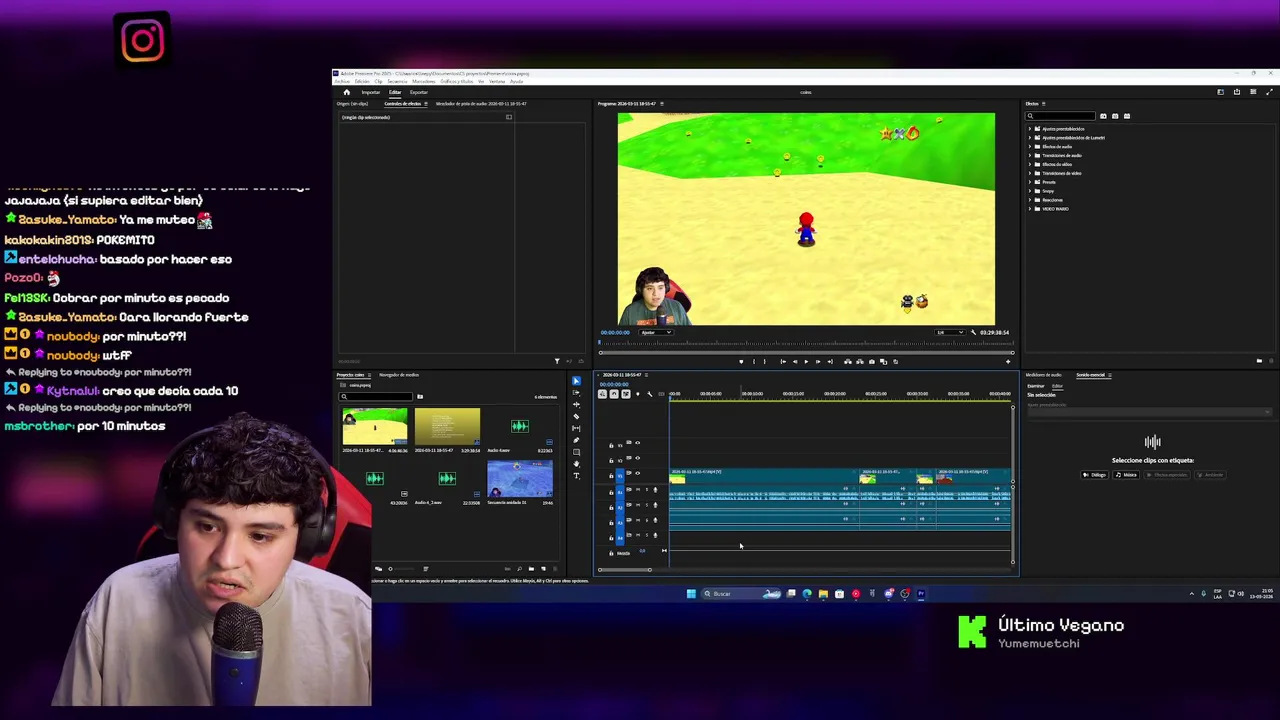Image resolution: width=1280 pixels, height=720 pixels.
Task: Select the Type text tool
Action: [576, 476]
